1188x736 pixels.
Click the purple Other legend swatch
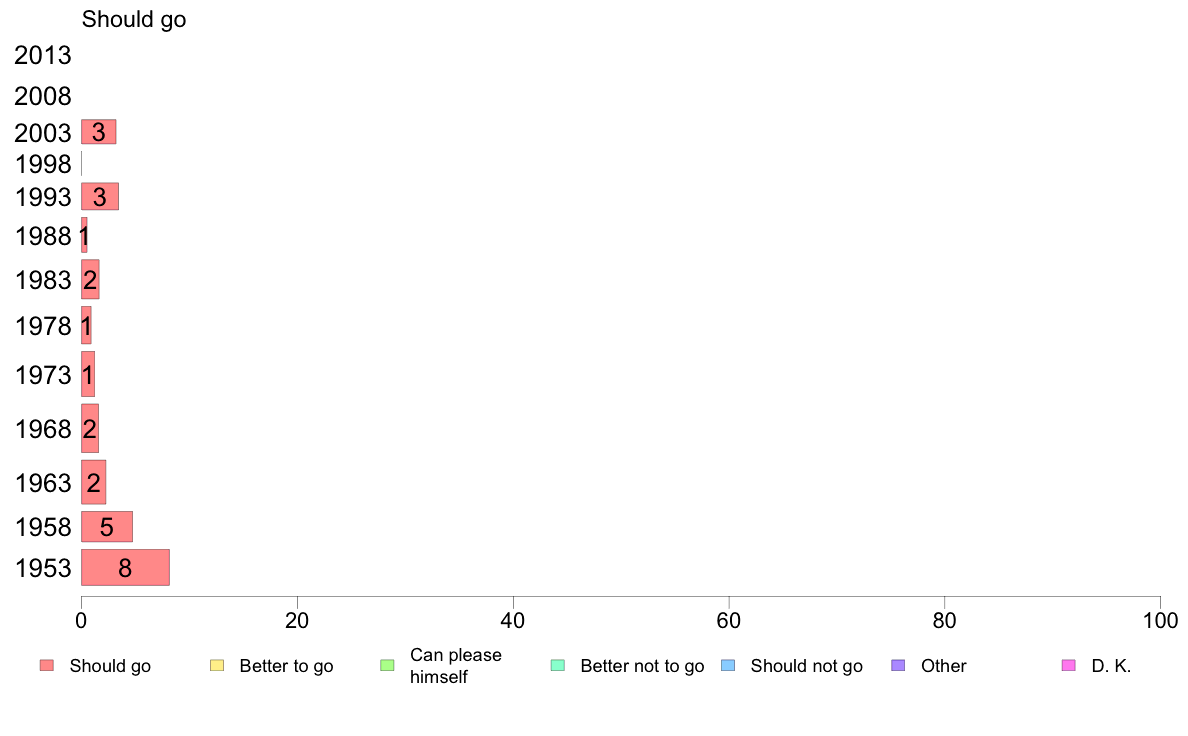(x=899, y=666)
